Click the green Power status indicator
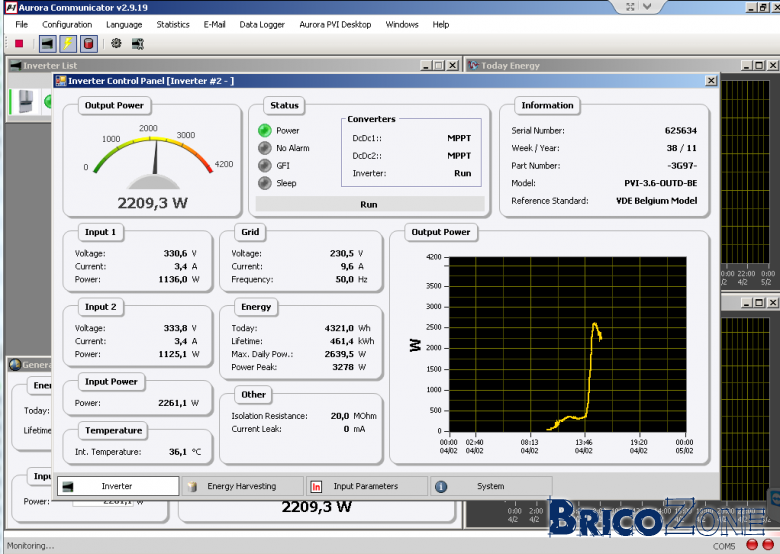 point(265,130)
